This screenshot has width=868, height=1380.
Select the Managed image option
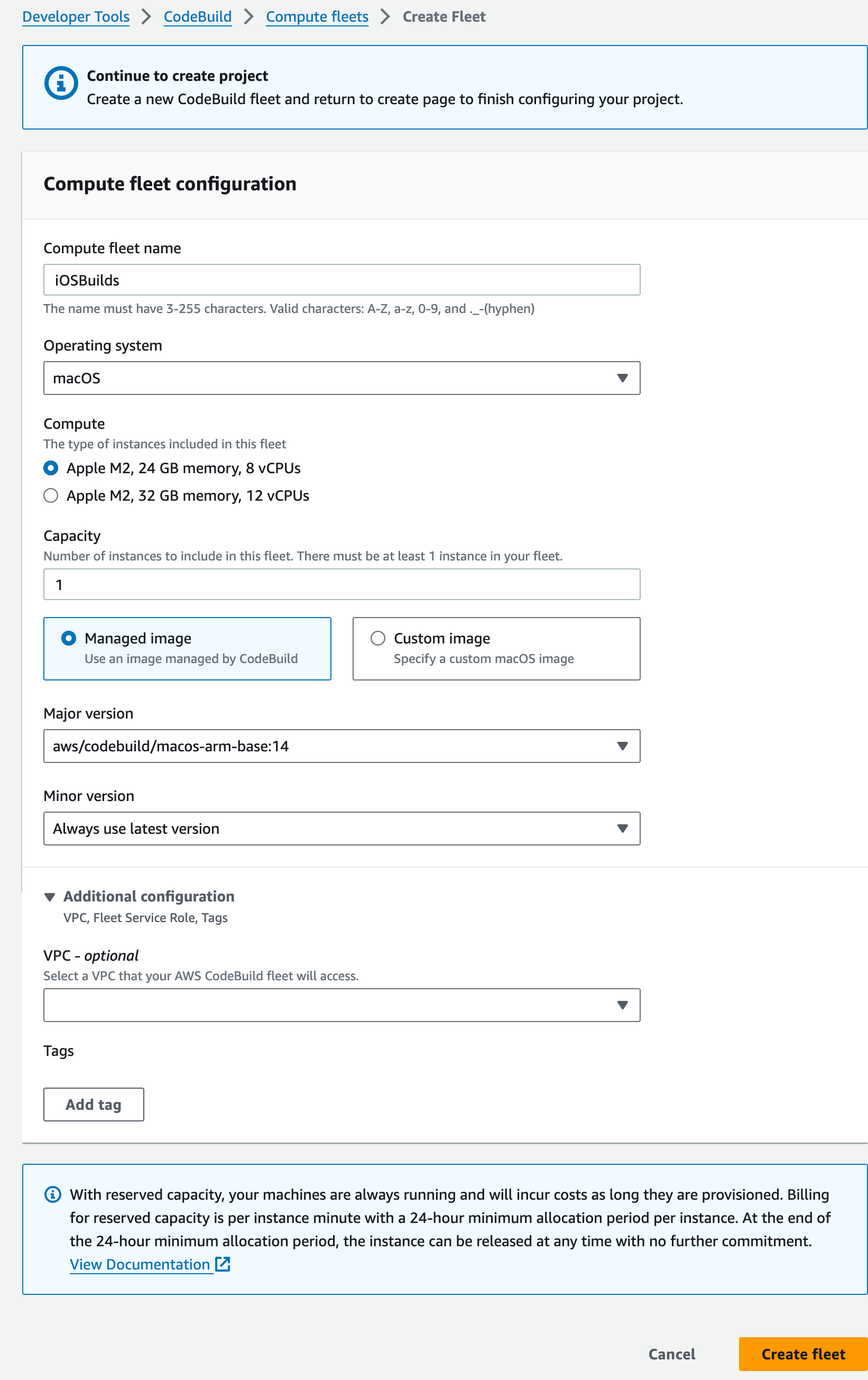click(x=69, y=638)
